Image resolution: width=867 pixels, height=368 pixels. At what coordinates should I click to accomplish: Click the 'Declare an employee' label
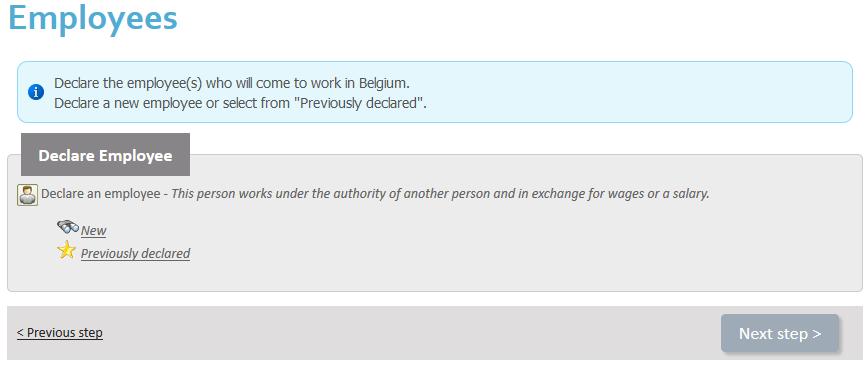pyautogui.click(x=102, y=194)
